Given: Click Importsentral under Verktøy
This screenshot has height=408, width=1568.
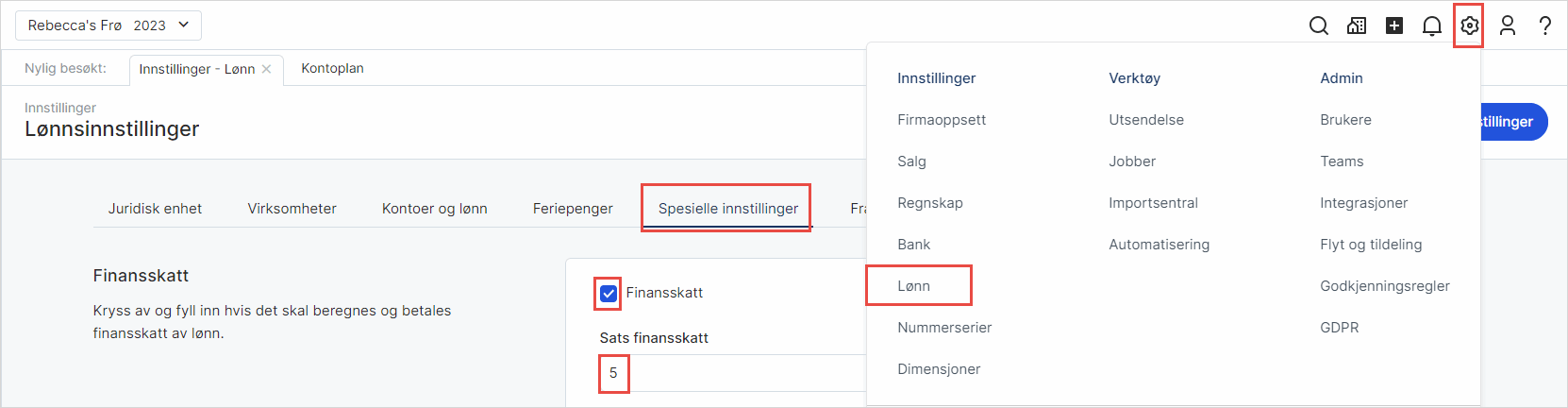Looking at the screenshot, I should 1153,203.
